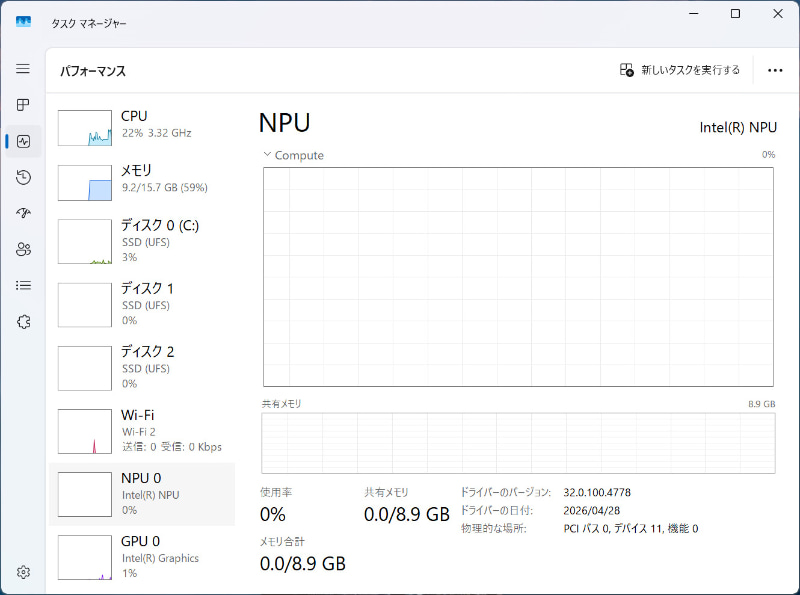The image size is (800, 595).
Task: Click 9.2/15.7 GB (59%) memory reading
Action: 164,188
